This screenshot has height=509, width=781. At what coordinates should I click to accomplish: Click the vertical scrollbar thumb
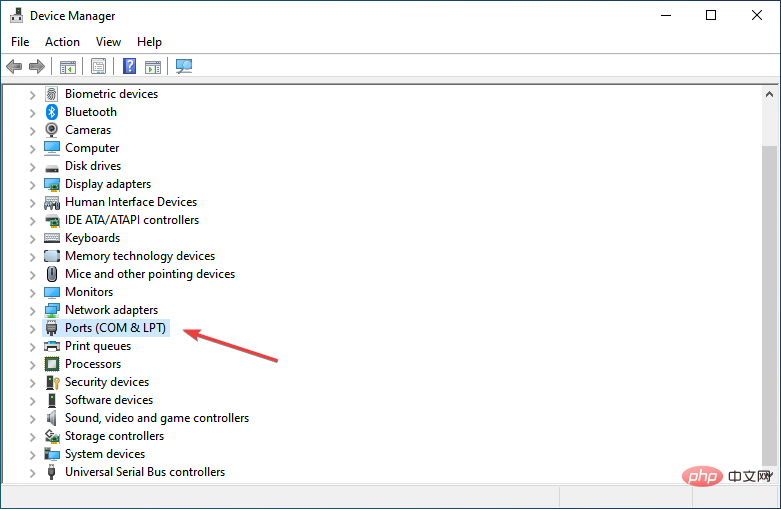770,305
